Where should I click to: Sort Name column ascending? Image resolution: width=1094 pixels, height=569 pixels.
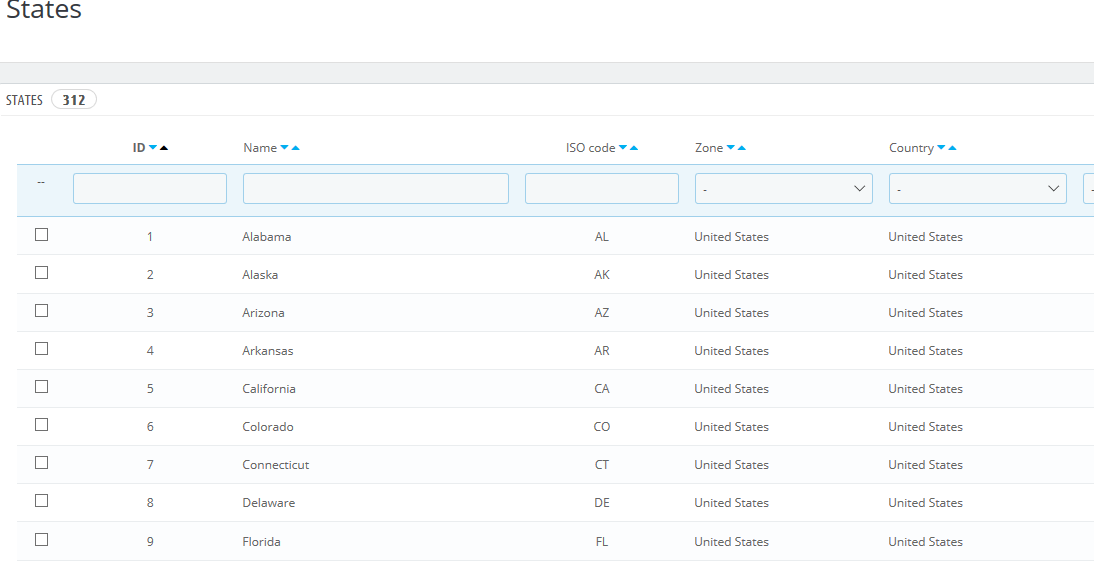tap(295, 148)
